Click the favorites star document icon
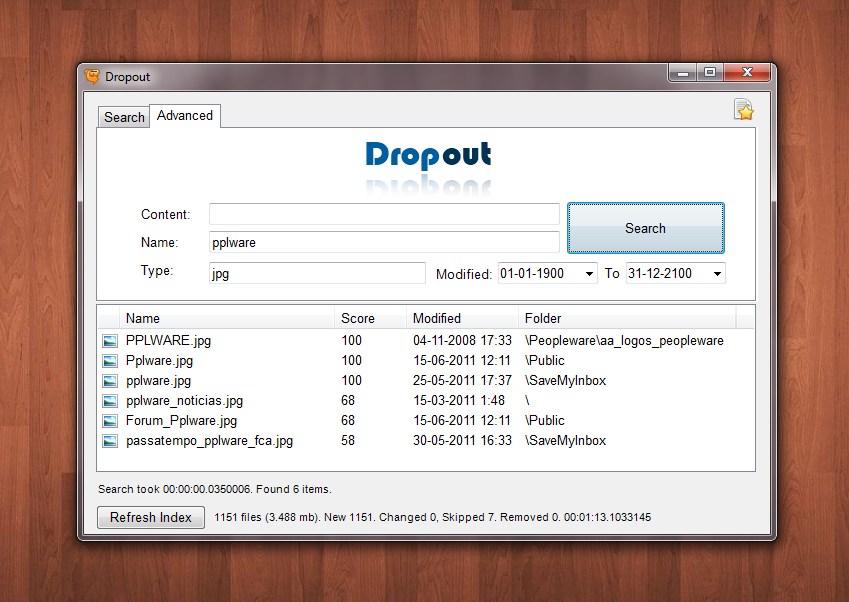849x602 pixels. point(743,109)
